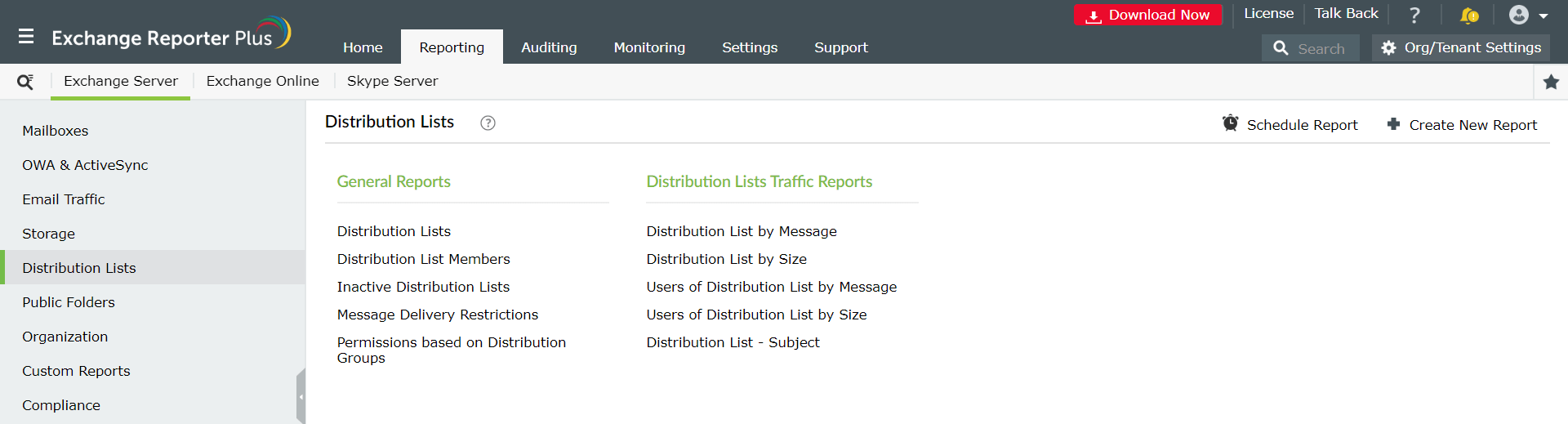The width and height of the screenshot is (1568, 424).
Task: Click the report search magnifier icon in sub-bar
Action: coord(25,82)
